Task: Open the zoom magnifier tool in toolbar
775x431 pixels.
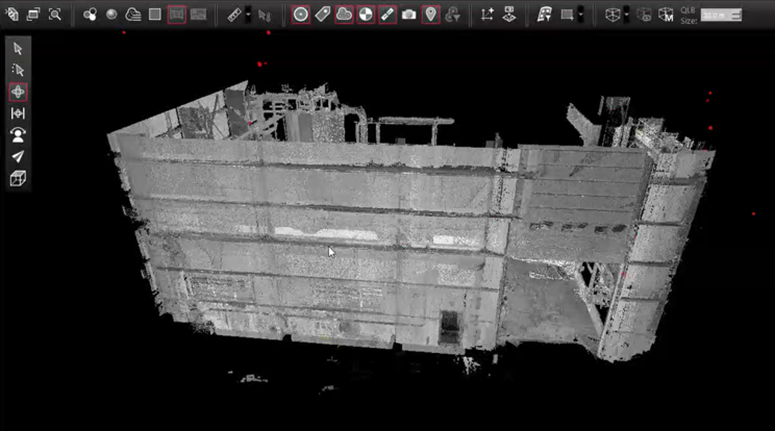Action: click(x=55, y=14)
